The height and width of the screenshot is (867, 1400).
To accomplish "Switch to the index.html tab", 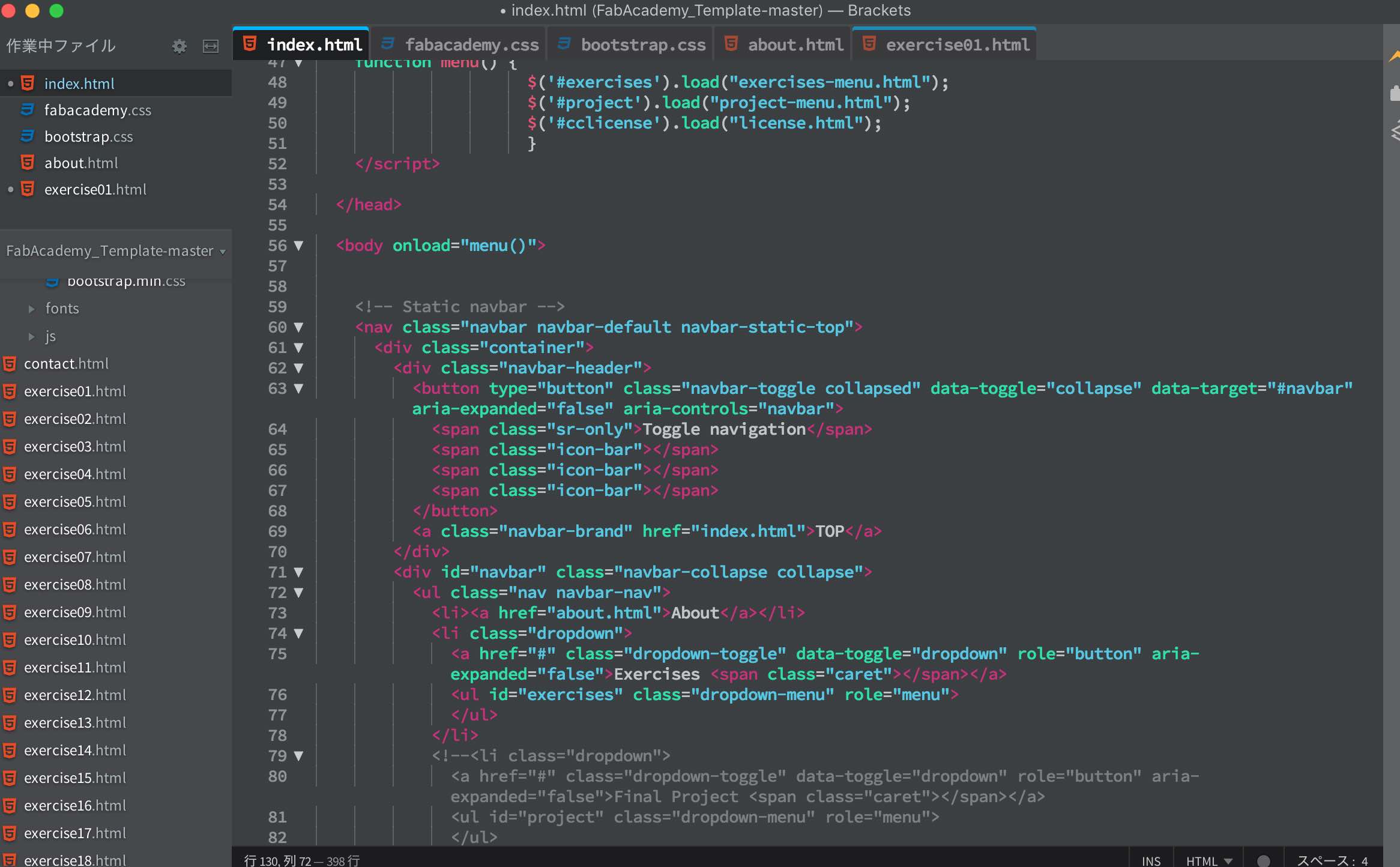I will click(301, 44).
